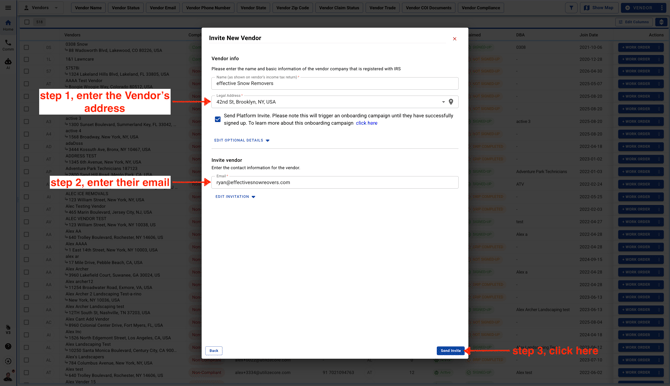Toggle the select-all vendors checkbox

coord(27,22)
